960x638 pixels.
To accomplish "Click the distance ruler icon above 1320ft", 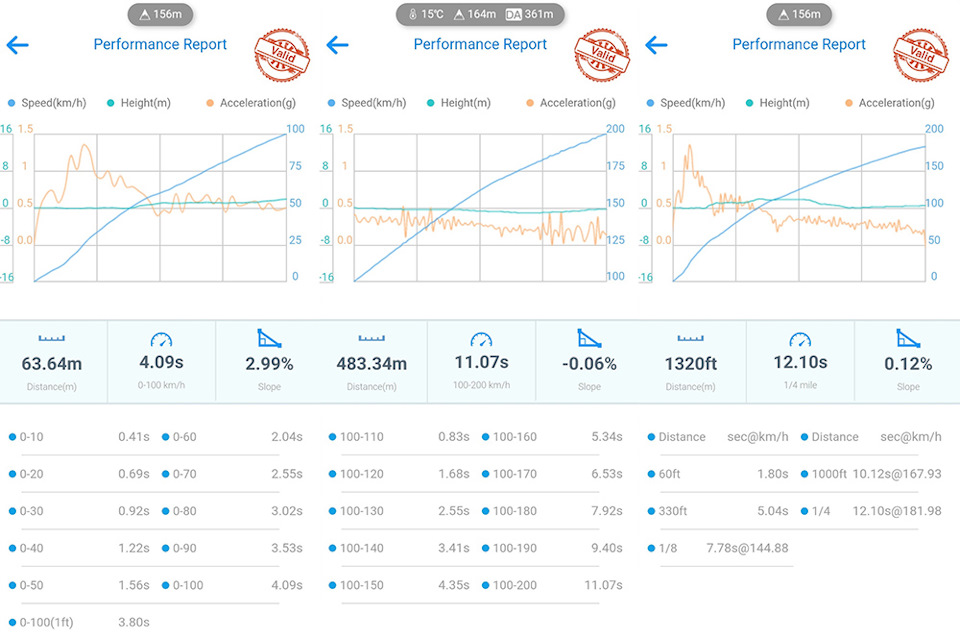I will point(691,339).
